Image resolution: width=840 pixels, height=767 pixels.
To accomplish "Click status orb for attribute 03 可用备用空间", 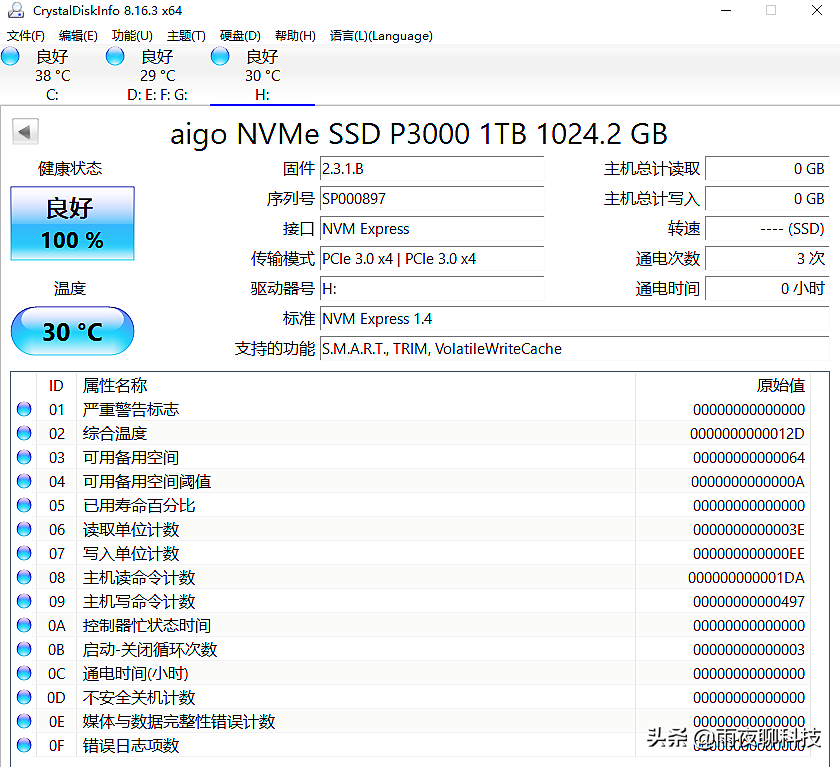I will pyautogui.click(x=24, y=457).
